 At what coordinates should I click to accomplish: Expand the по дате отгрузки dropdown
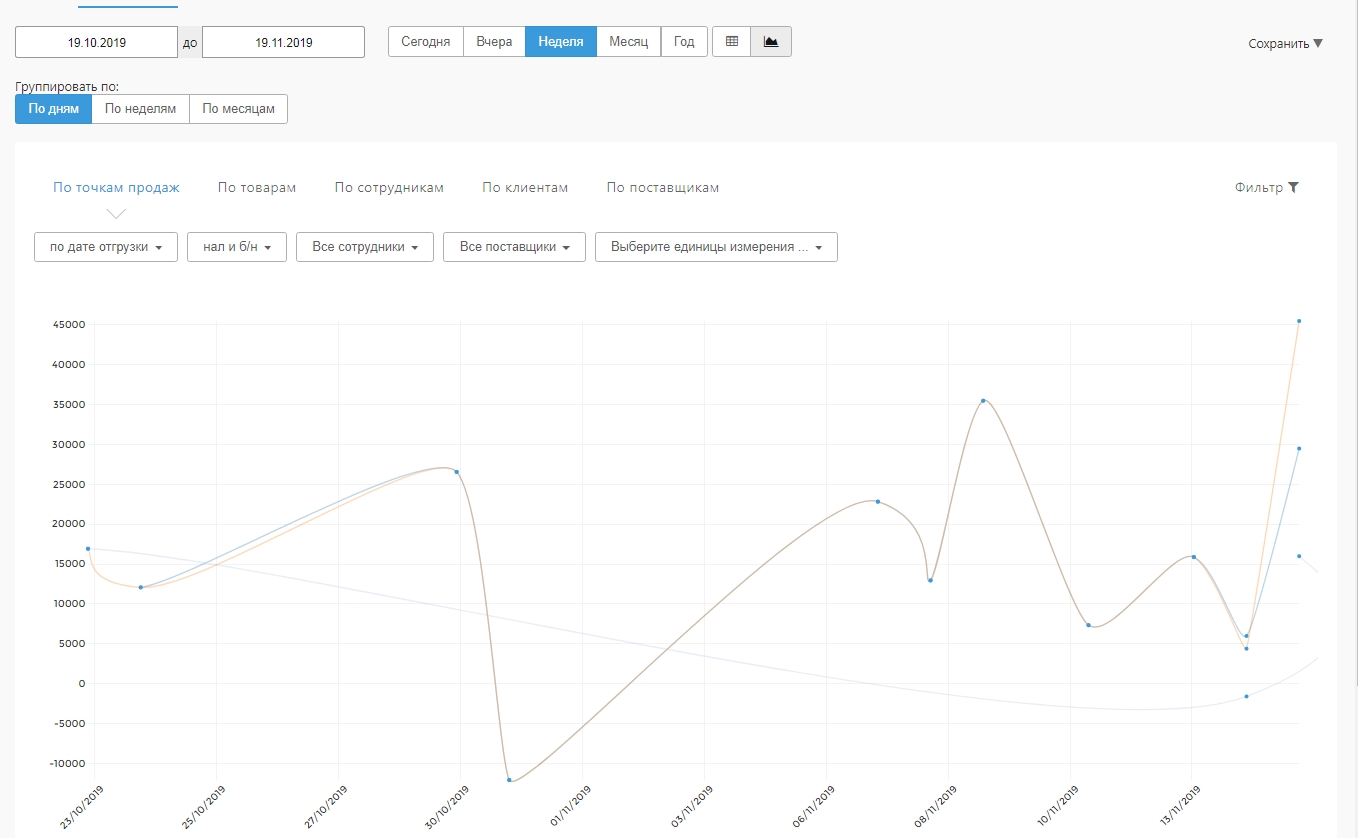[106, 247]
